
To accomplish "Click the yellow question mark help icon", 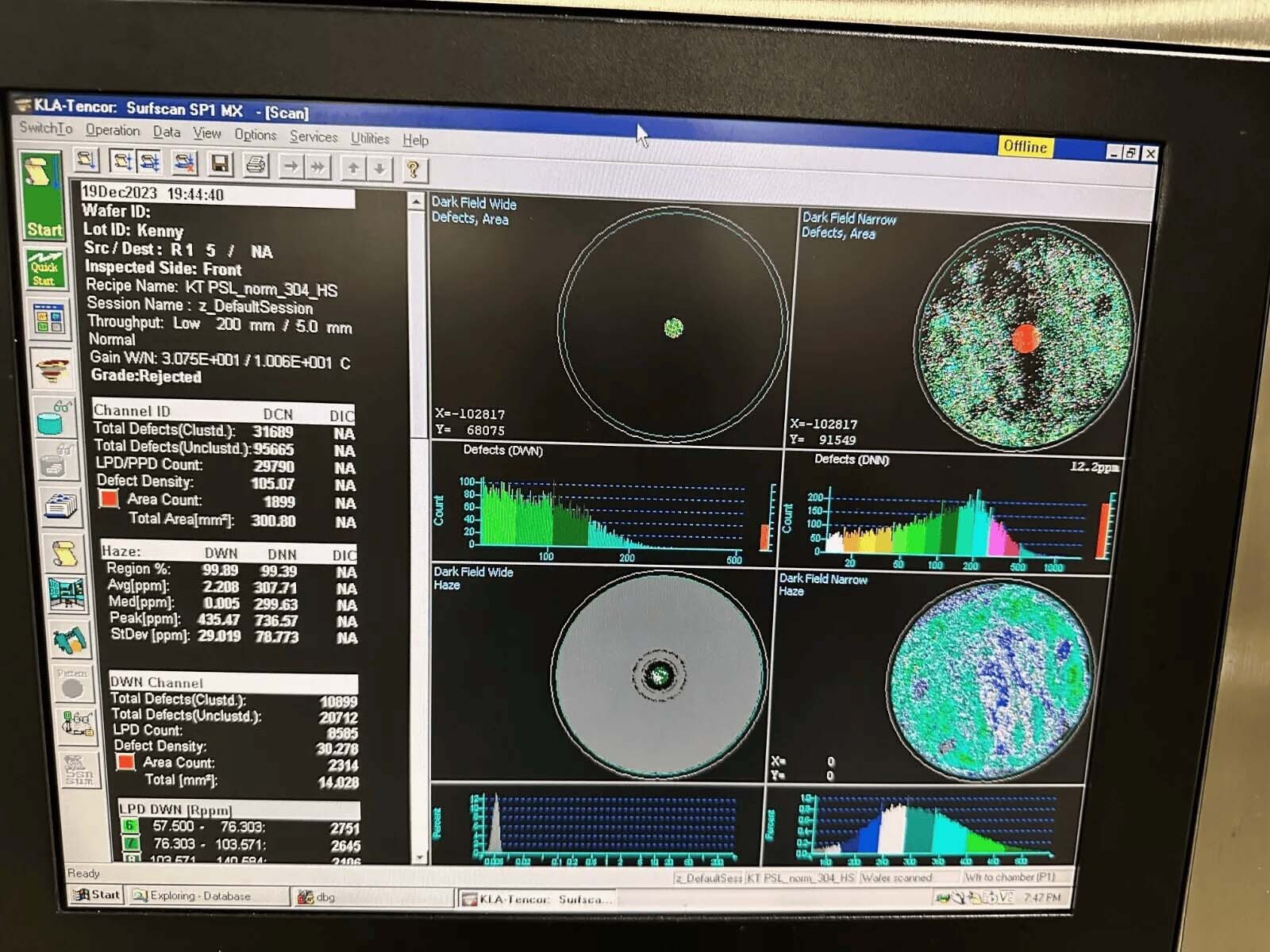I will [413, 169].
